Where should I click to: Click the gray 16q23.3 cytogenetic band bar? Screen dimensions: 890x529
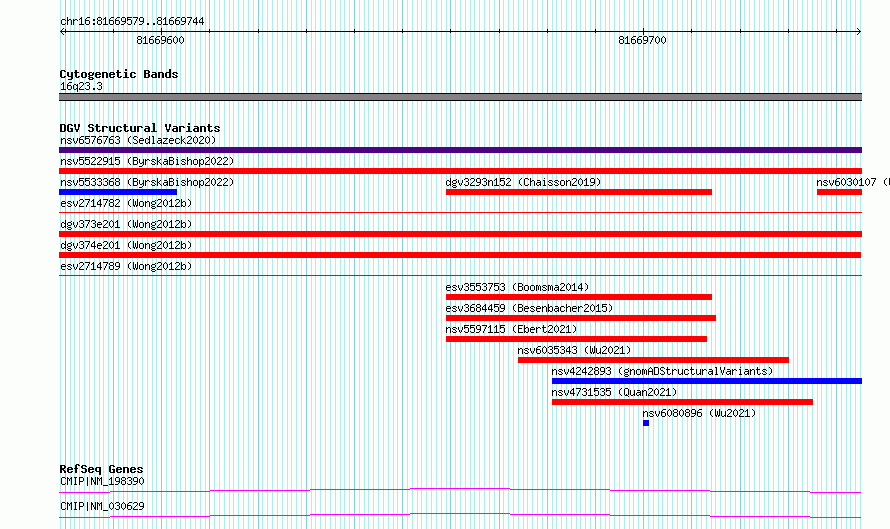coord(460,97)
